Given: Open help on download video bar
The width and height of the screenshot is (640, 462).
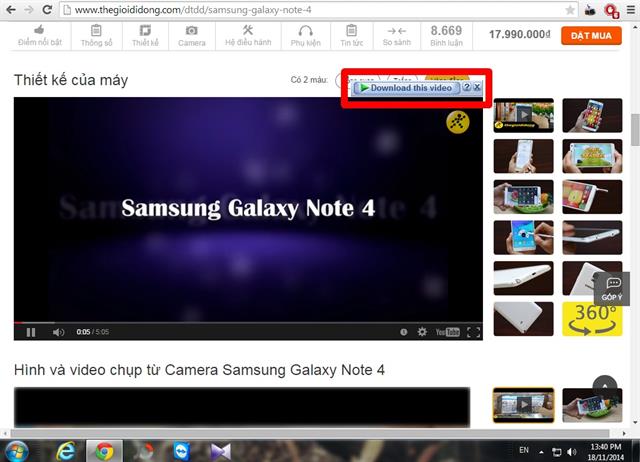Looking at the screenshot, I should click(467, 87).
